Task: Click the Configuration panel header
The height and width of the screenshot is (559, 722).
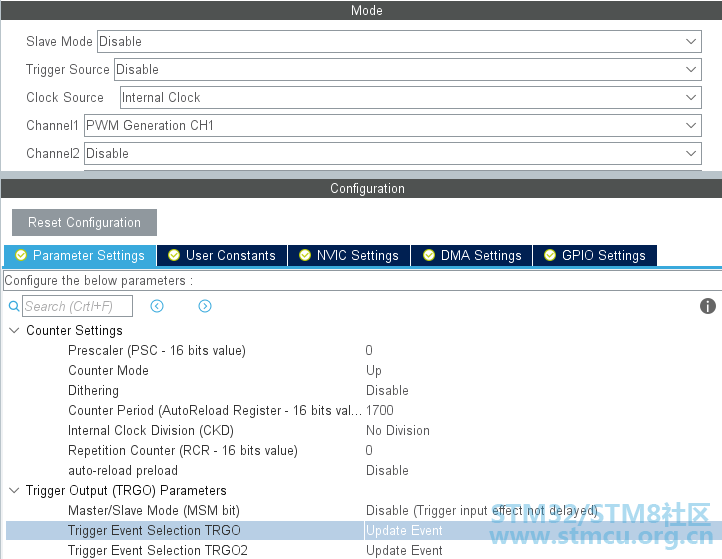Action: coord(361,189)
